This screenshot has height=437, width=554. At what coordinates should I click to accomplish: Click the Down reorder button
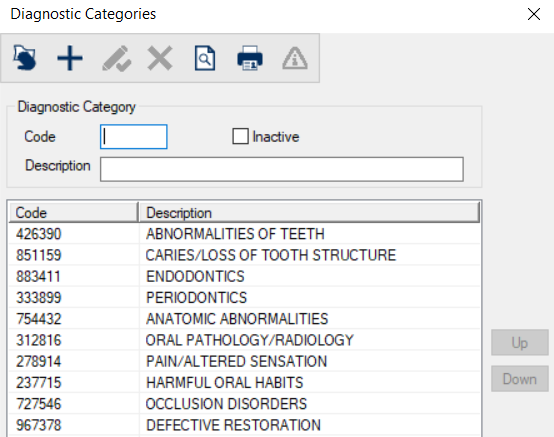[520, 379]
